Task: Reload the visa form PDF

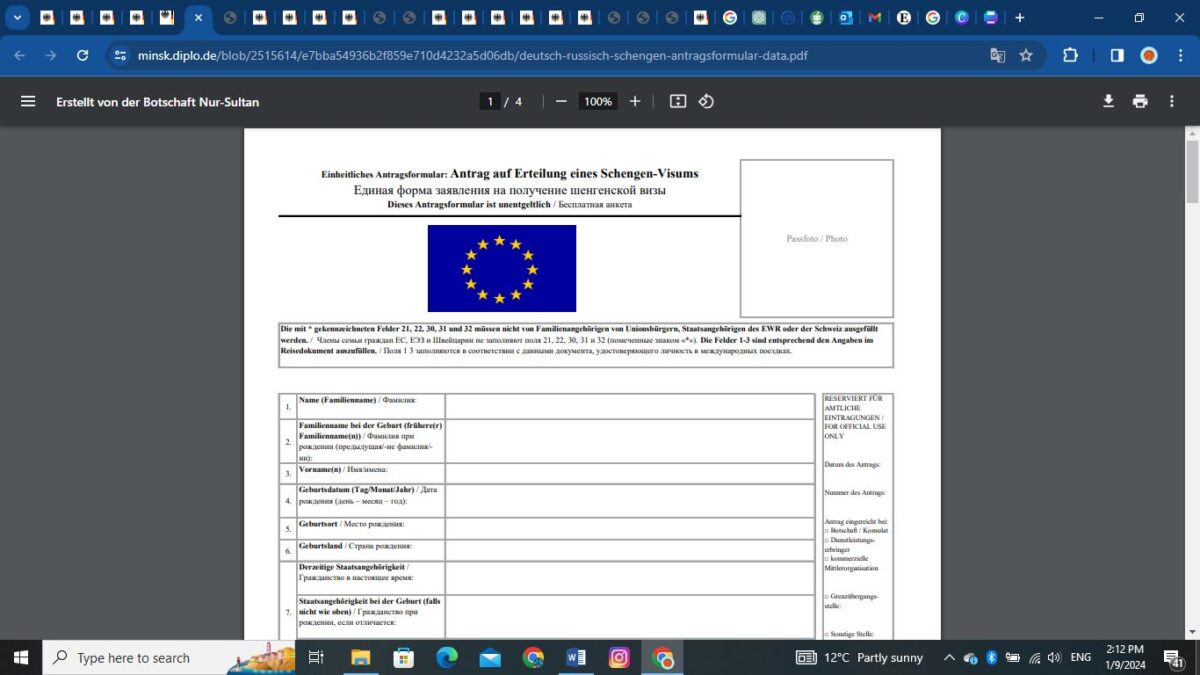Action: [83, 57]
